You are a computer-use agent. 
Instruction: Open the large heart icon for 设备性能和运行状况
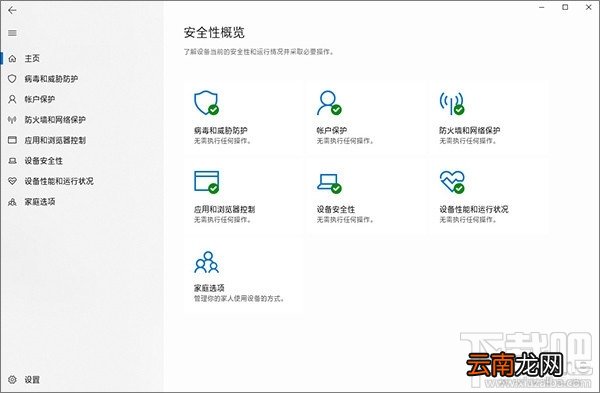pos(452,182)
